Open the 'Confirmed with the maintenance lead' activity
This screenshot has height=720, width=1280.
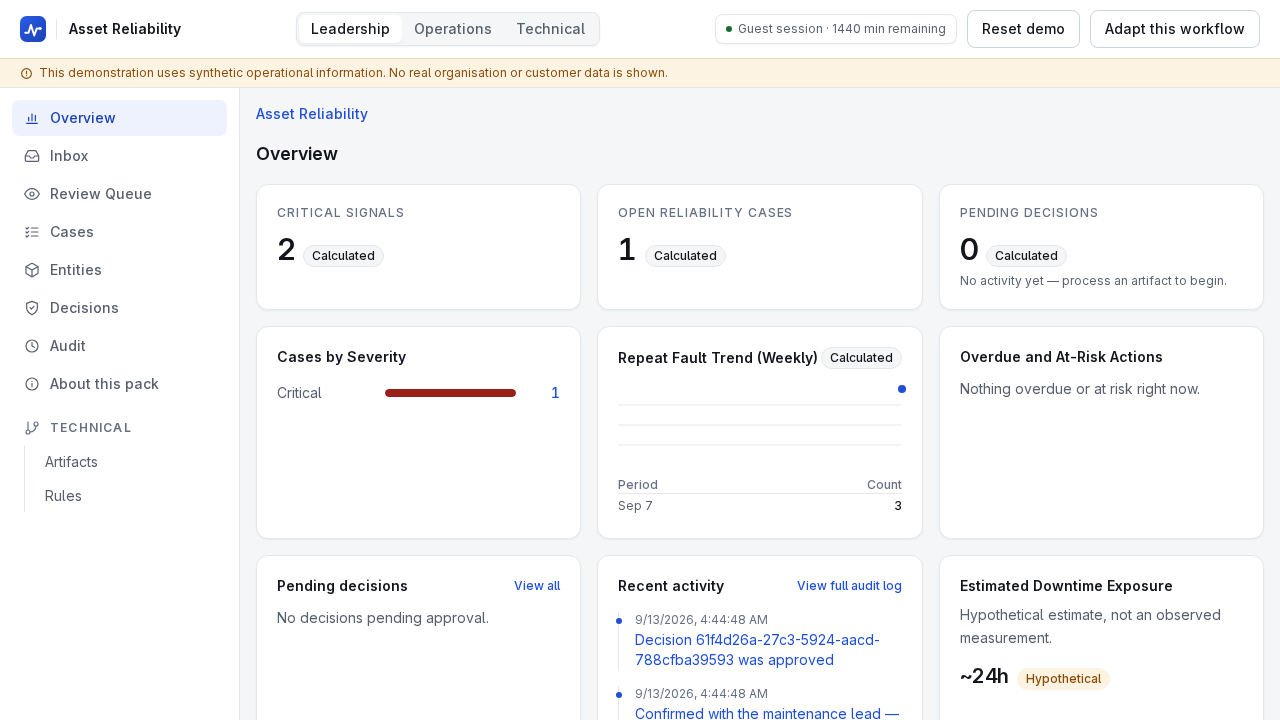[767, 713]
